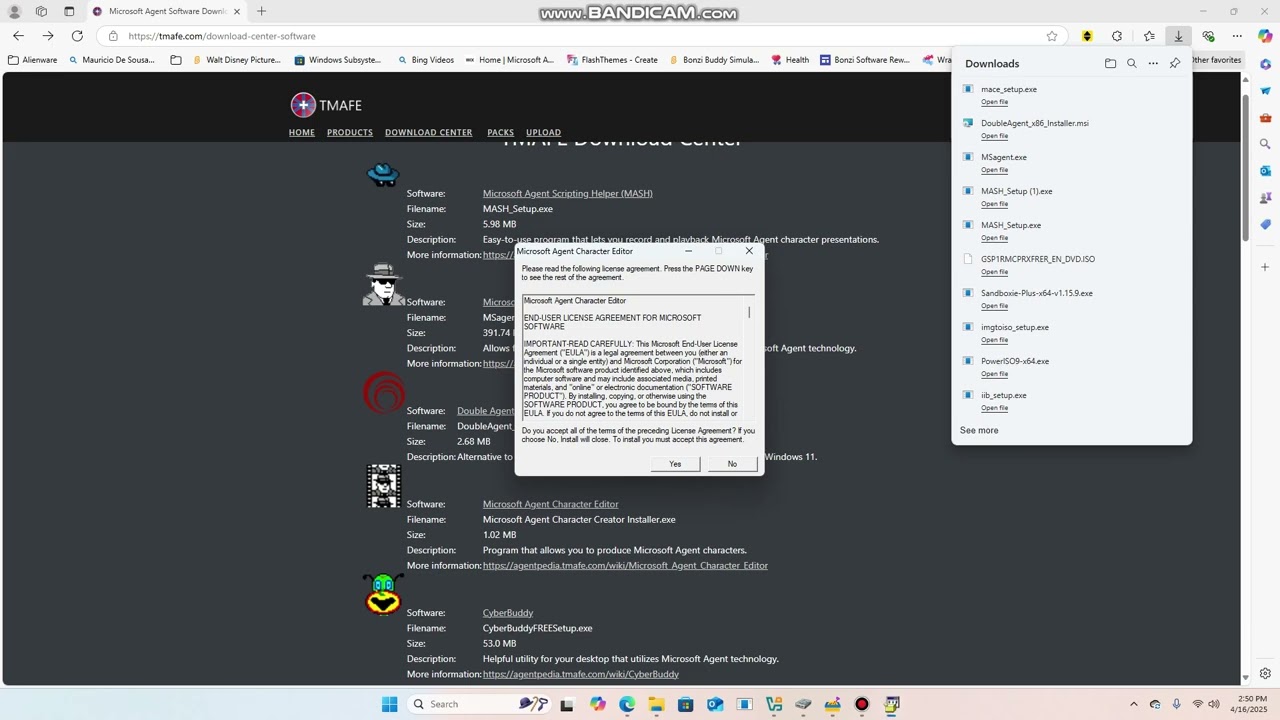Image resolution: width=1280 pixels, height=720 pixels.
Task: Open file for DoubleAgent_x86_Installer.msi
Action: 994,136
